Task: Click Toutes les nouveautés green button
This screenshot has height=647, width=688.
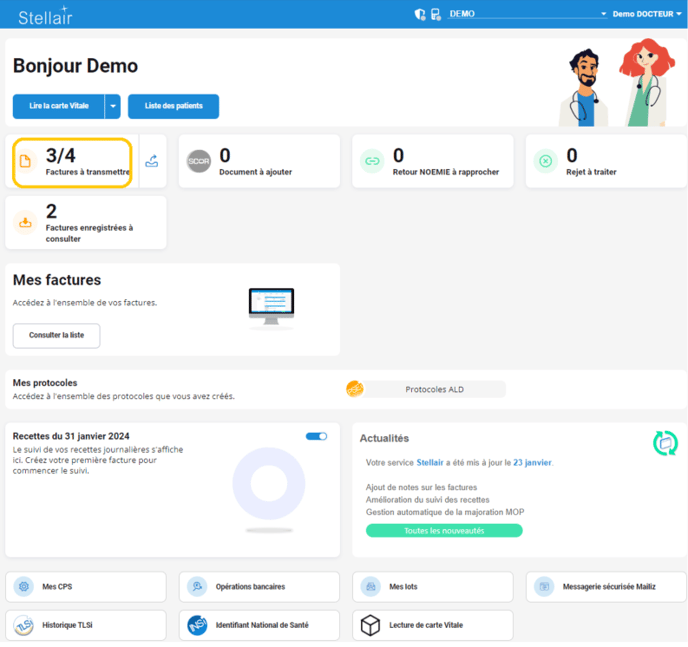Action: point(444,530)
